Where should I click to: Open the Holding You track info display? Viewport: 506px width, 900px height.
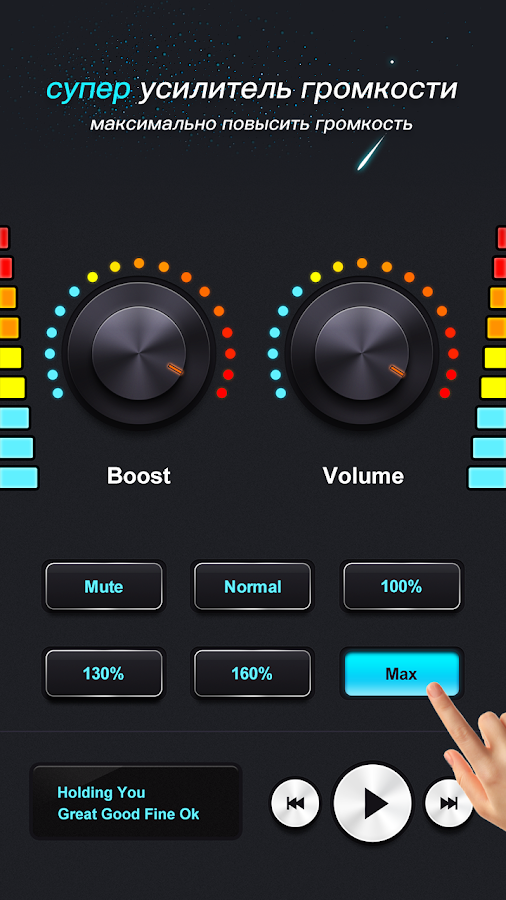136,802
